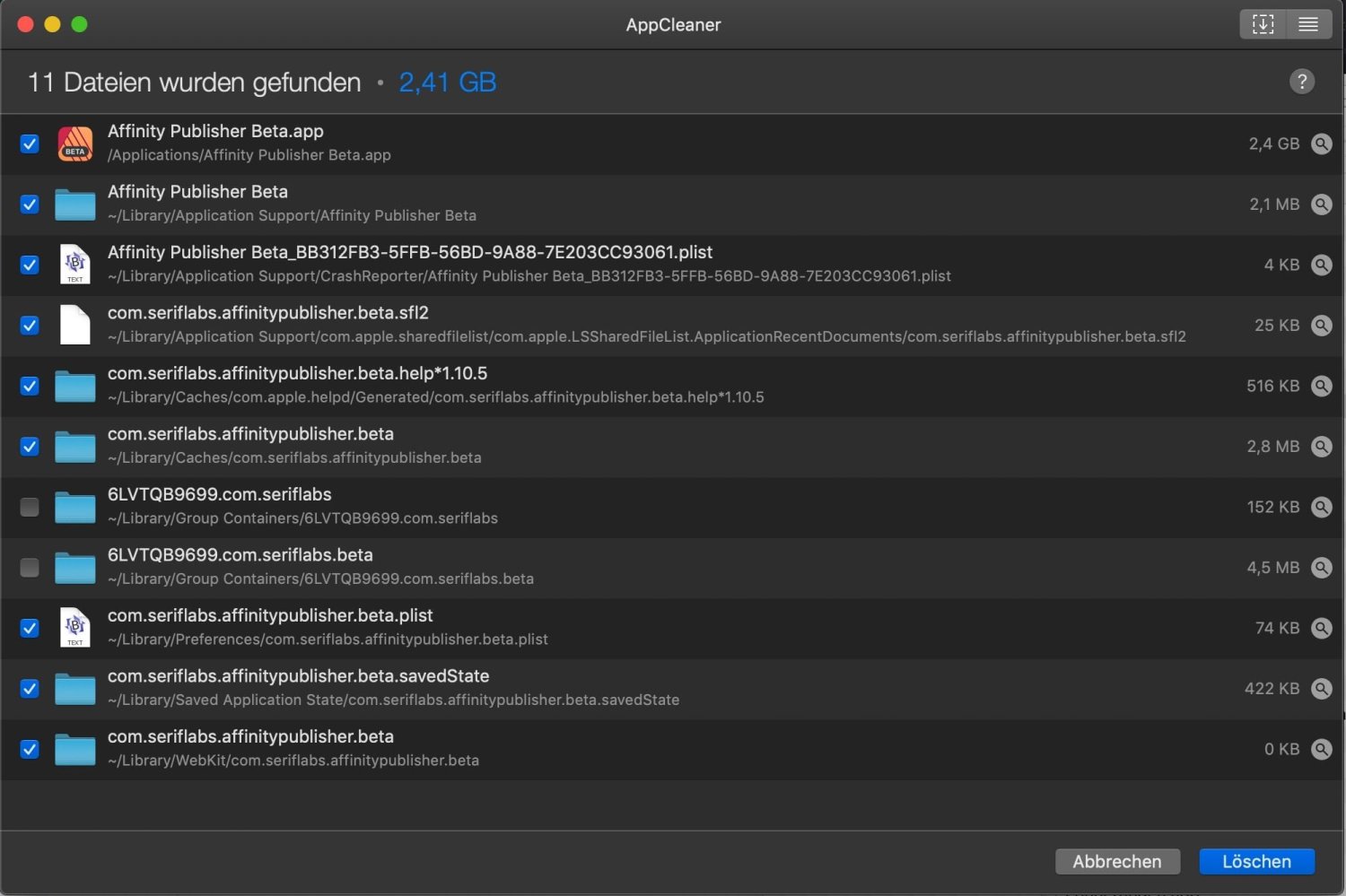Image resolution: width=1346 pixels, height=896 pixels.
Task: Click the TEXT plist icon on the Preferences row
Action: (x=74, y=628)
